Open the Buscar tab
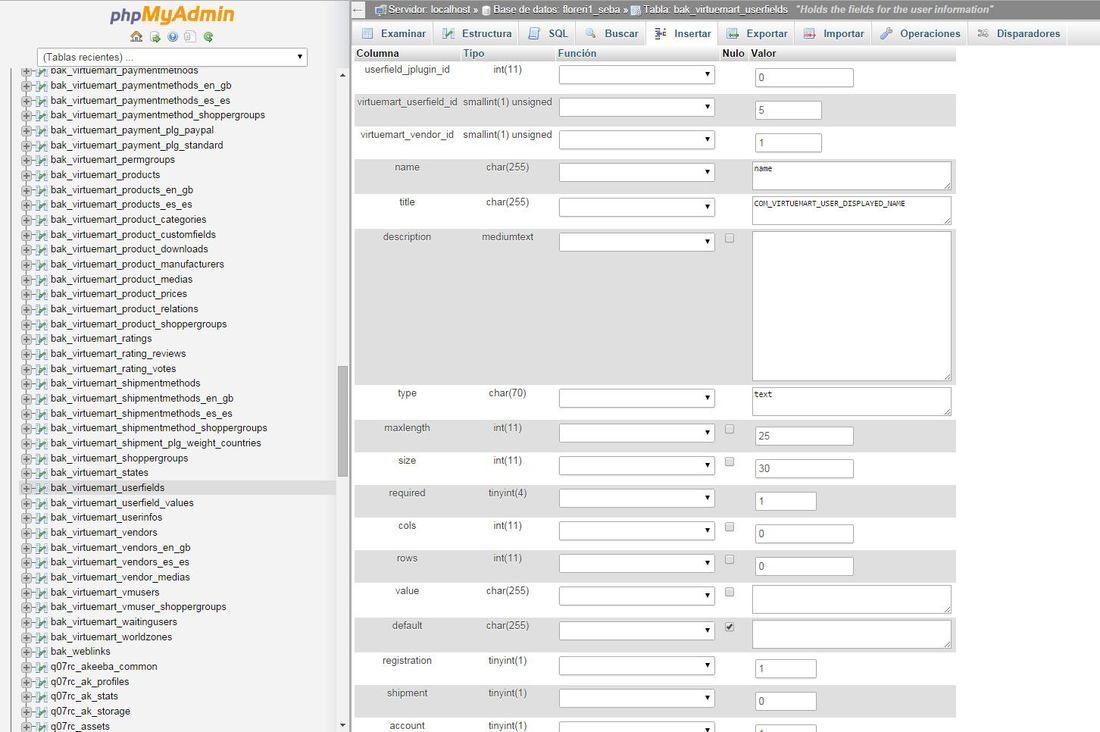The height and width of the screenshot is (732, 1100). (x=612, y=34)
